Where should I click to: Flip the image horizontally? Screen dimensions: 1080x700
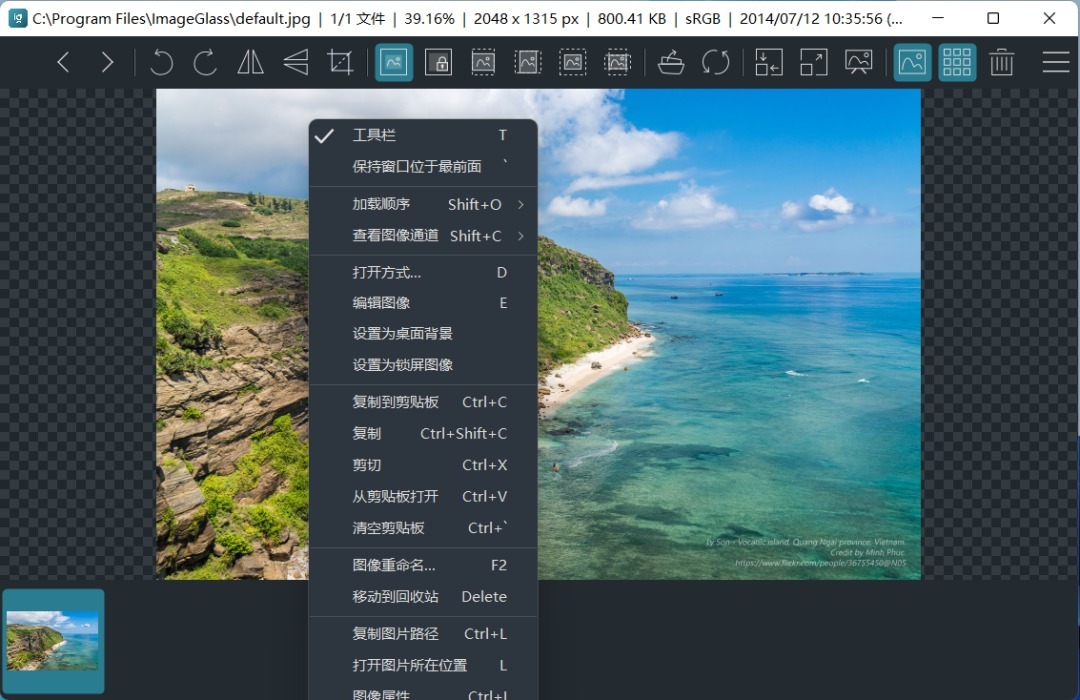250,62
